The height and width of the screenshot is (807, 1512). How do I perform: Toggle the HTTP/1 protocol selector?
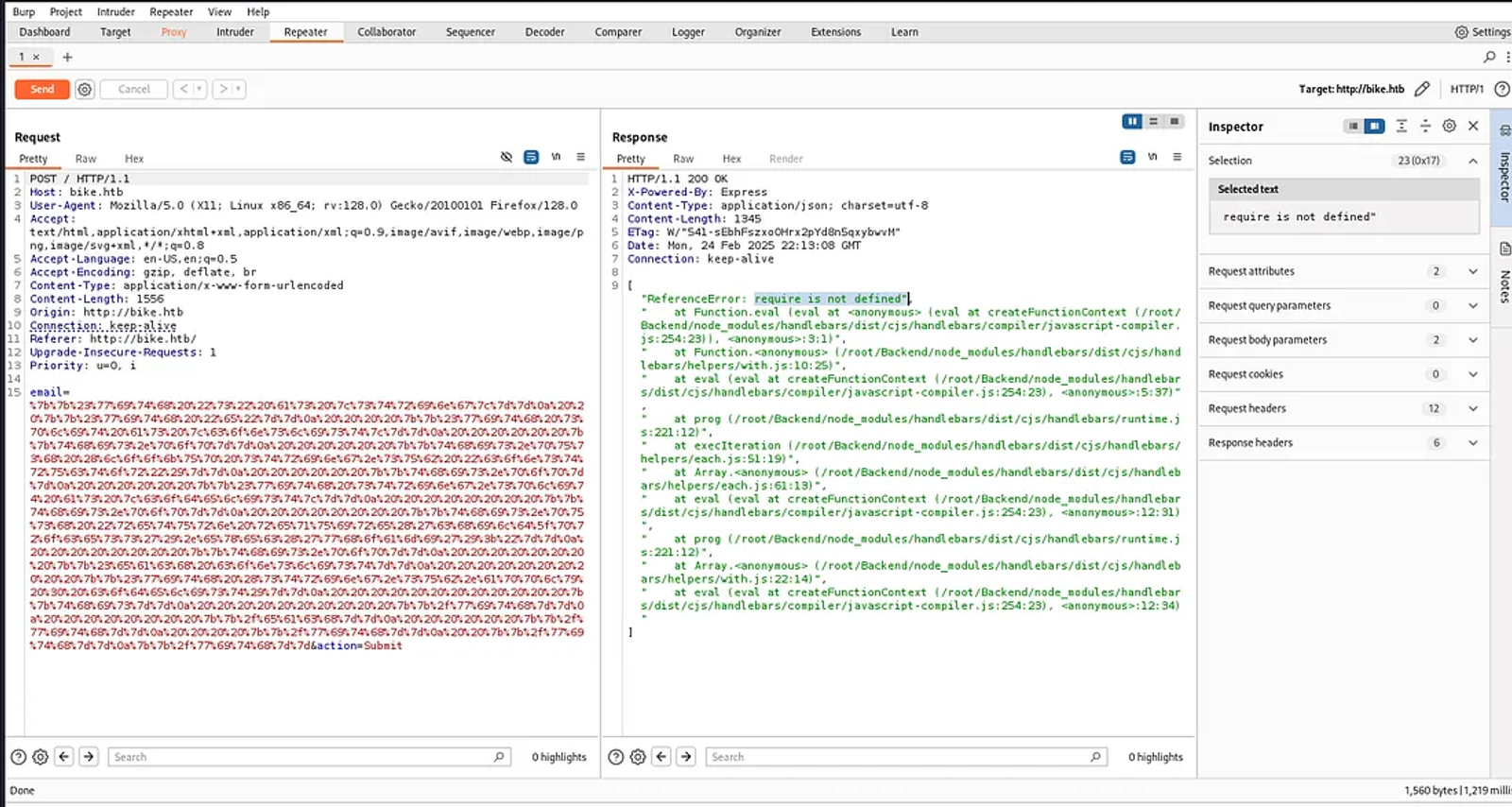1467,89
